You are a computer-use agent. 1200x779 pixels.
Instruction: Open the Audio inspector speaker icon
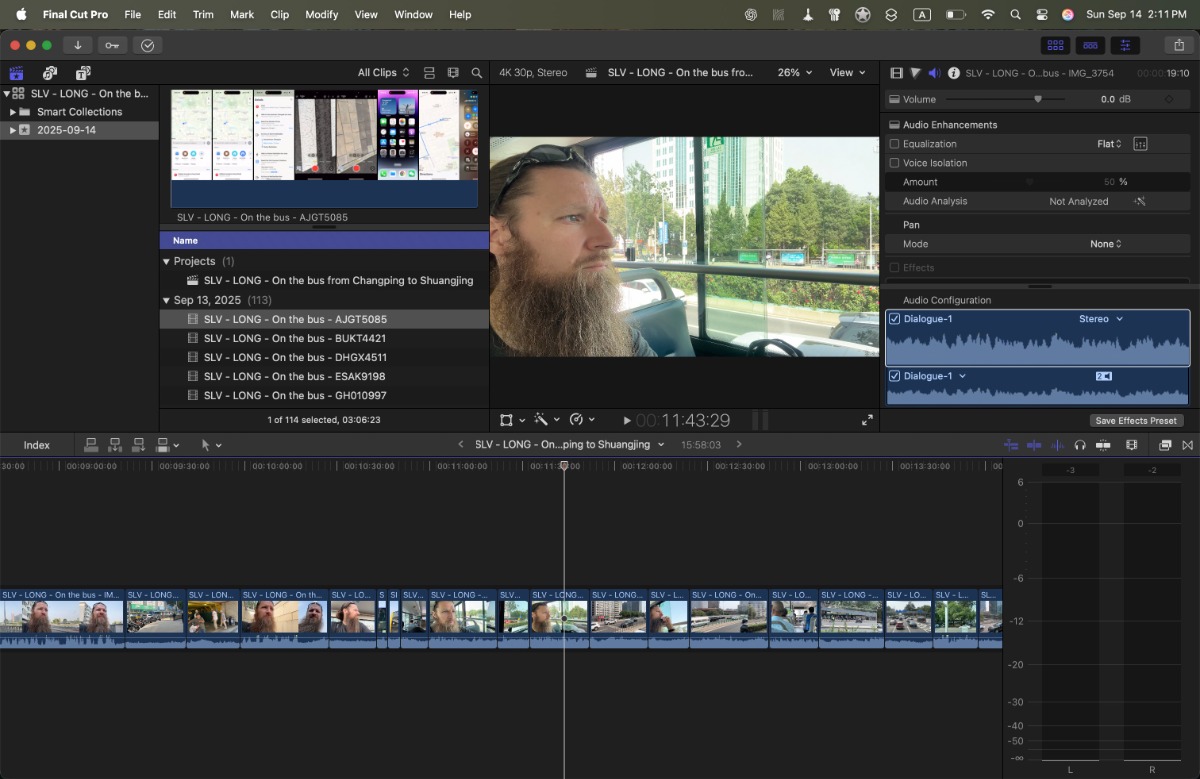pos(934,73)
